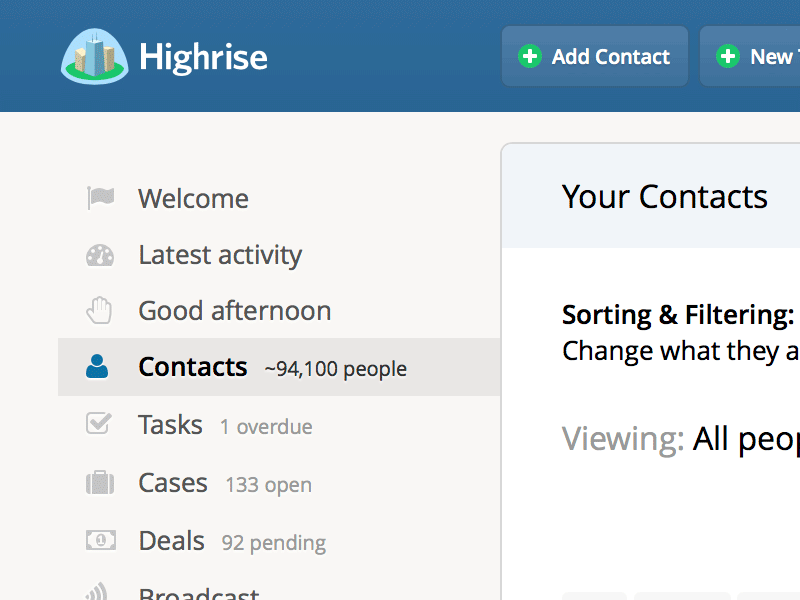The width and height of the screenshot is (800, 600).
Task: Click the Good afternoon hand icon
Action: pos(100,311)
